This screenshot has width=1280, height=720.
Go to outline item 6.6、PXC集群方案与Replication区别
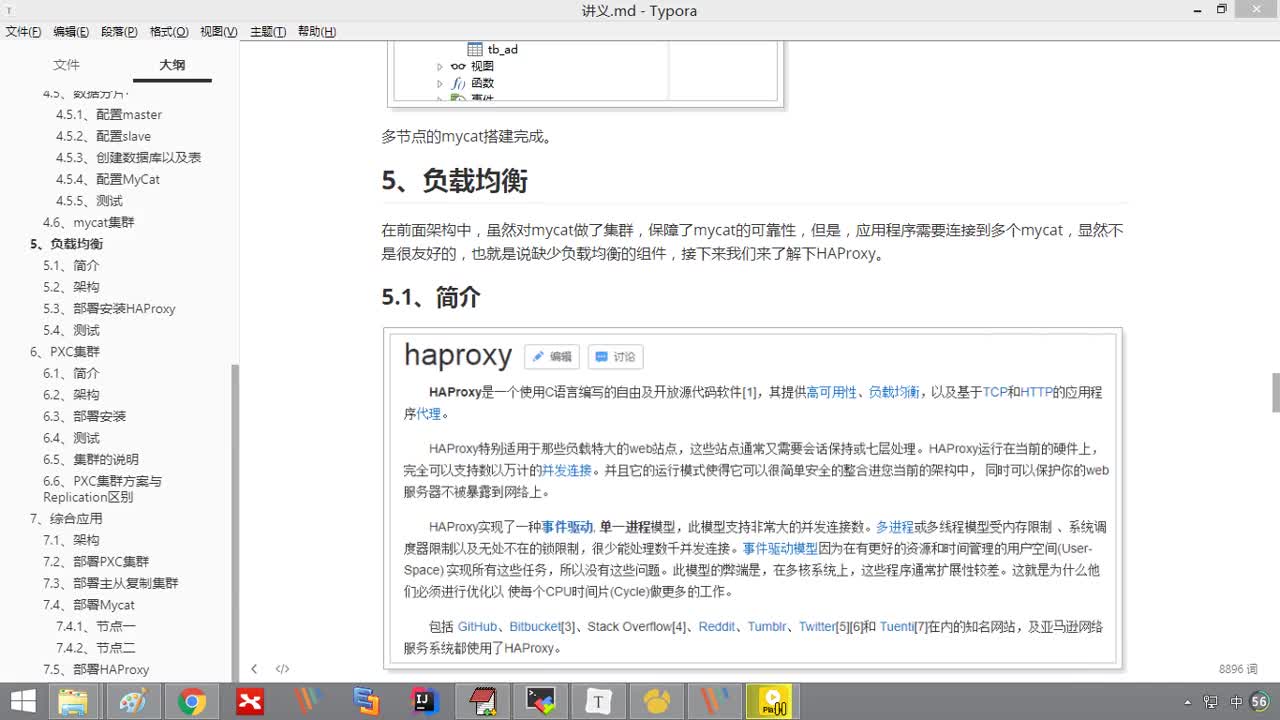pos(102,489)
